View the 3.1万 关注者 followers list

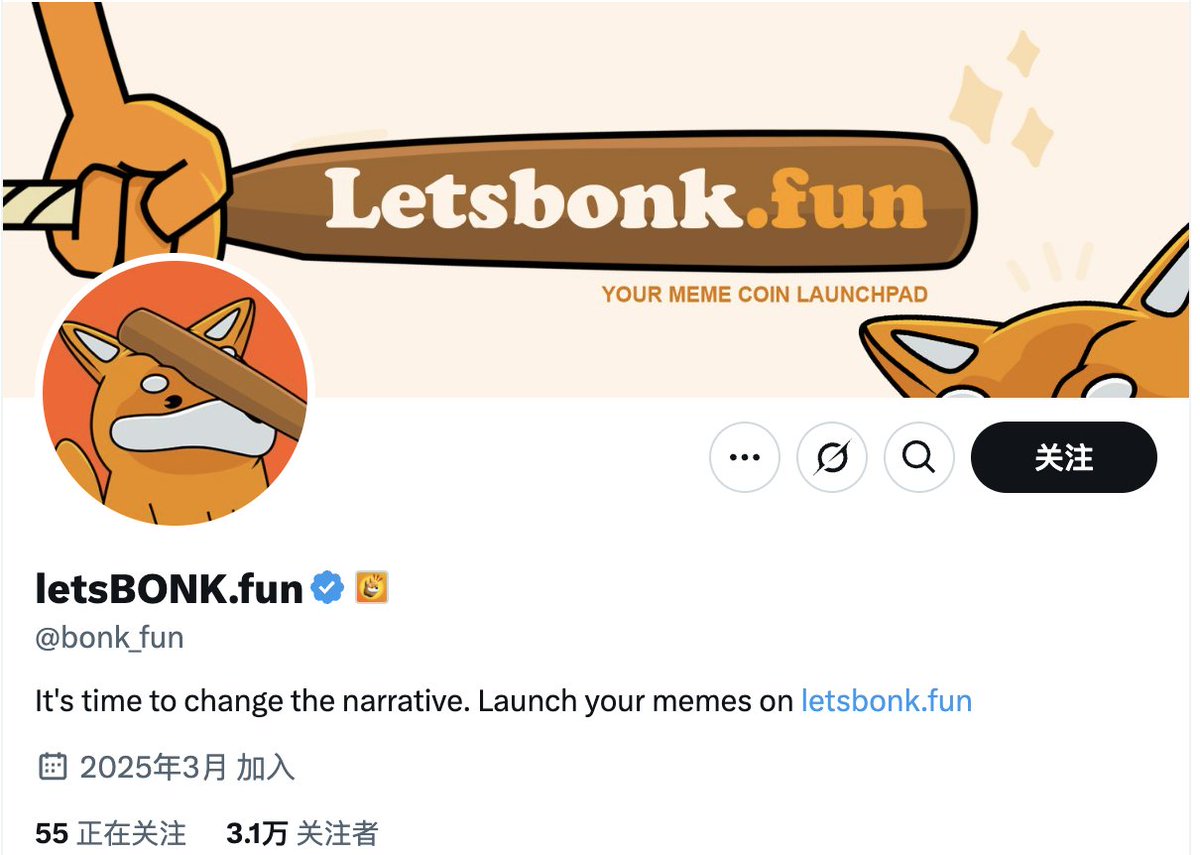pos(302,833)
